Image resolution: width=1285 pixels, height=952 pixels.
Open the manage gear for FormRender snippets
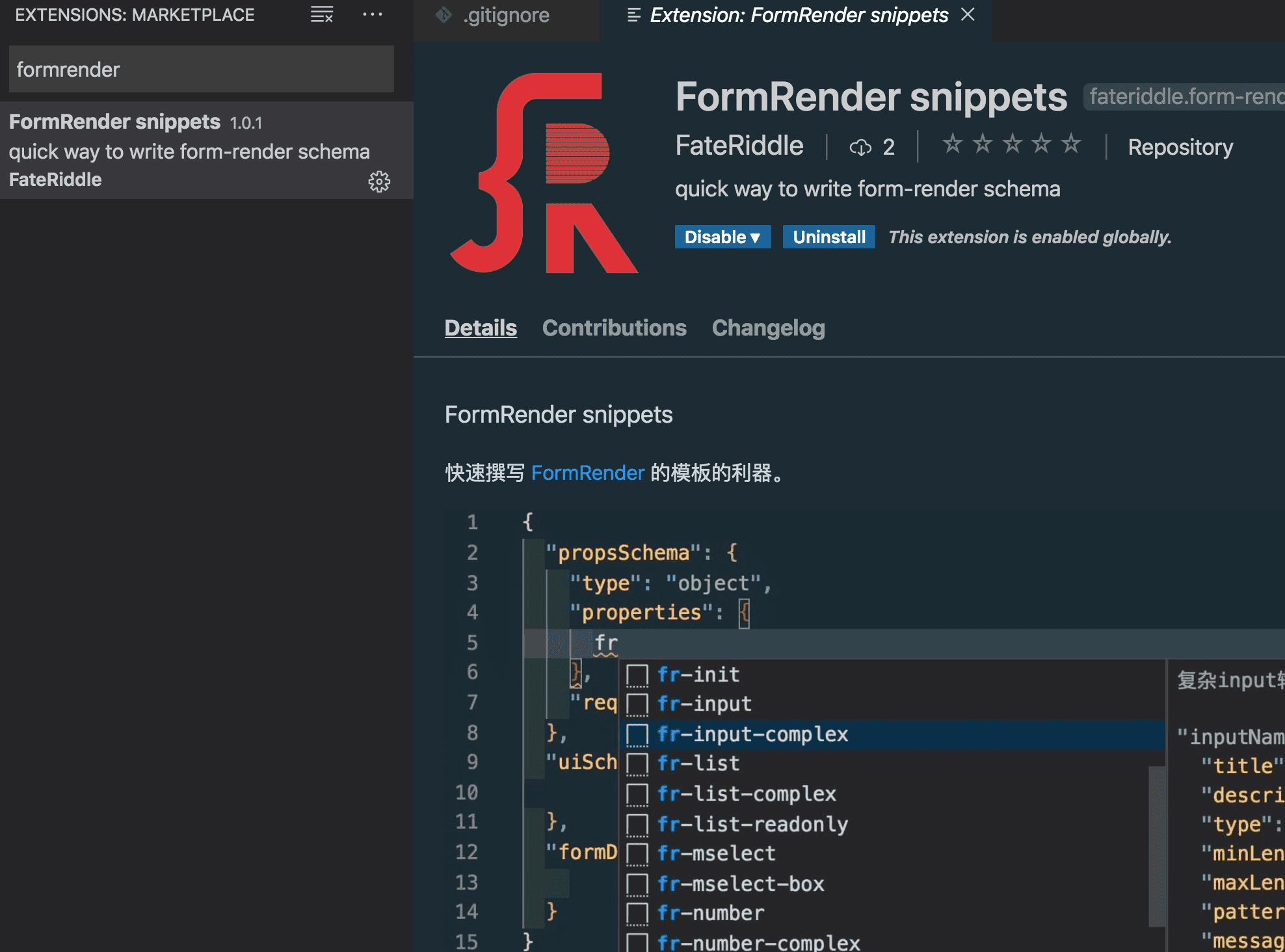pos(379,181)
